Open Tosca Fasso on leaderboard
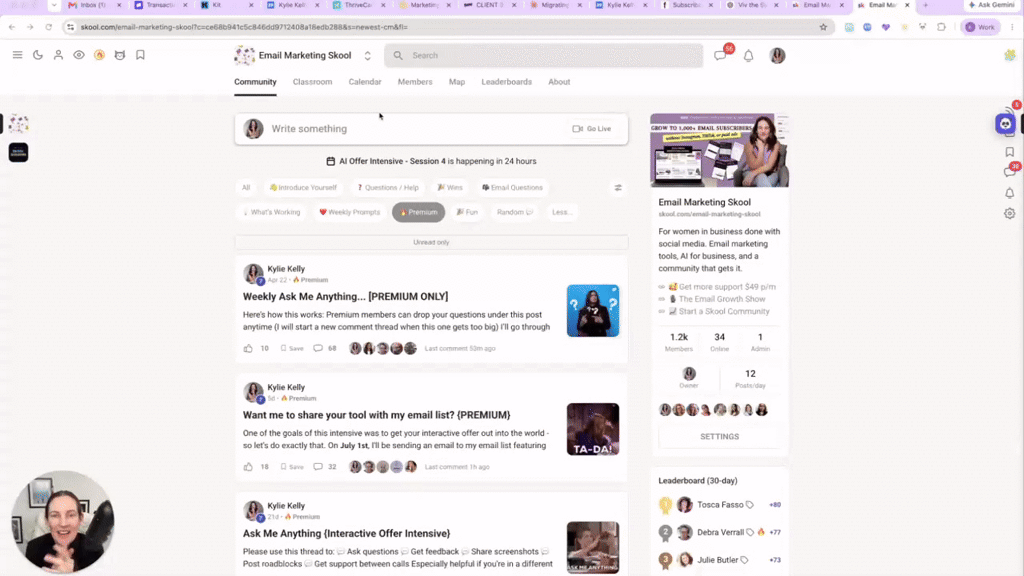1024x576 pixels. point(720,505)
